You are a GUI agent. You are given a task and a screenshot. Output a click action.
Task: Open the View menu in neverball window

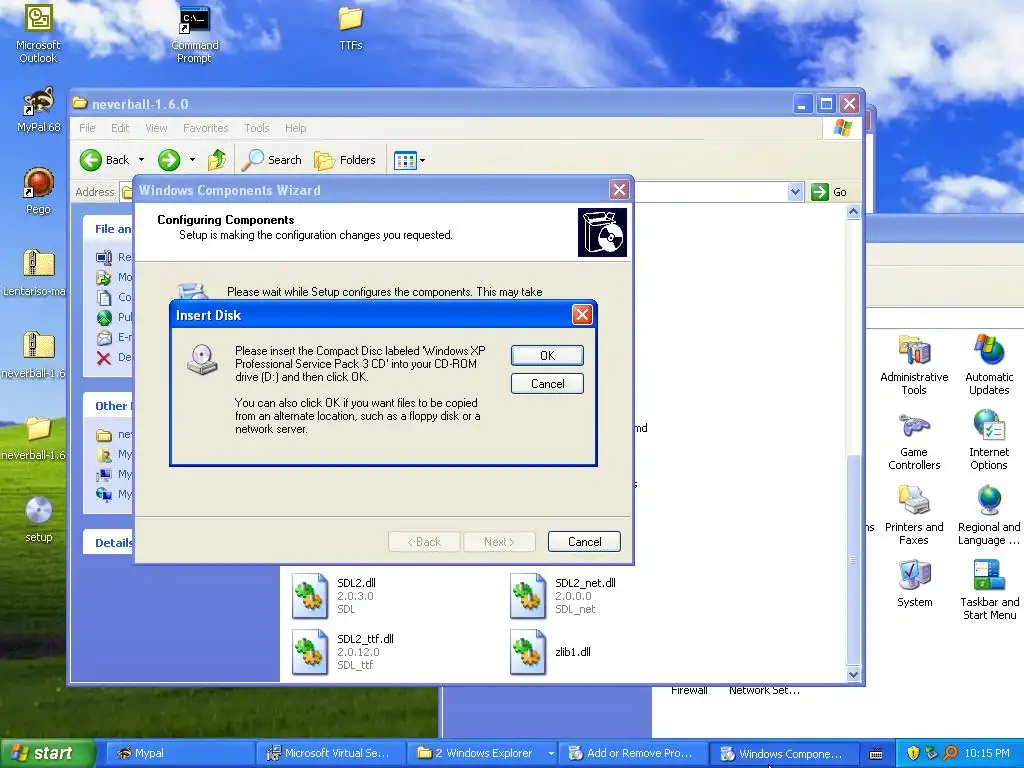point(156,128)
